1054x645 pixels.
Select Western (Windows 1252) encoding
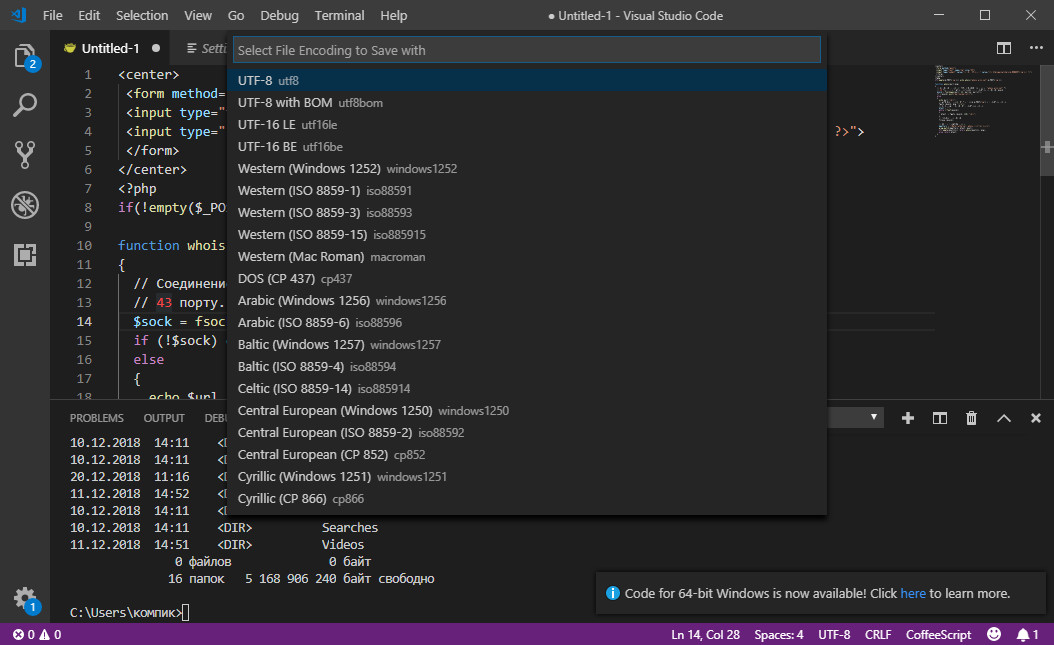point(527,169)
